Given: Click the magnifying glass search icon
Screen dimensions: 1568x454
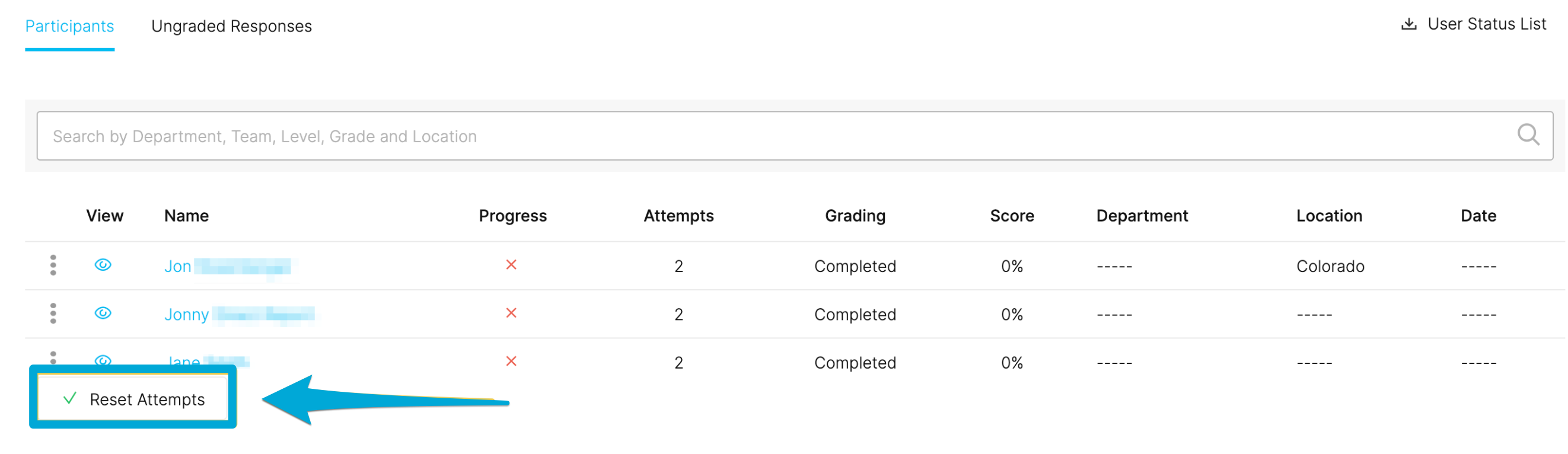Looking at the screenshot, I should point(1528,135).
